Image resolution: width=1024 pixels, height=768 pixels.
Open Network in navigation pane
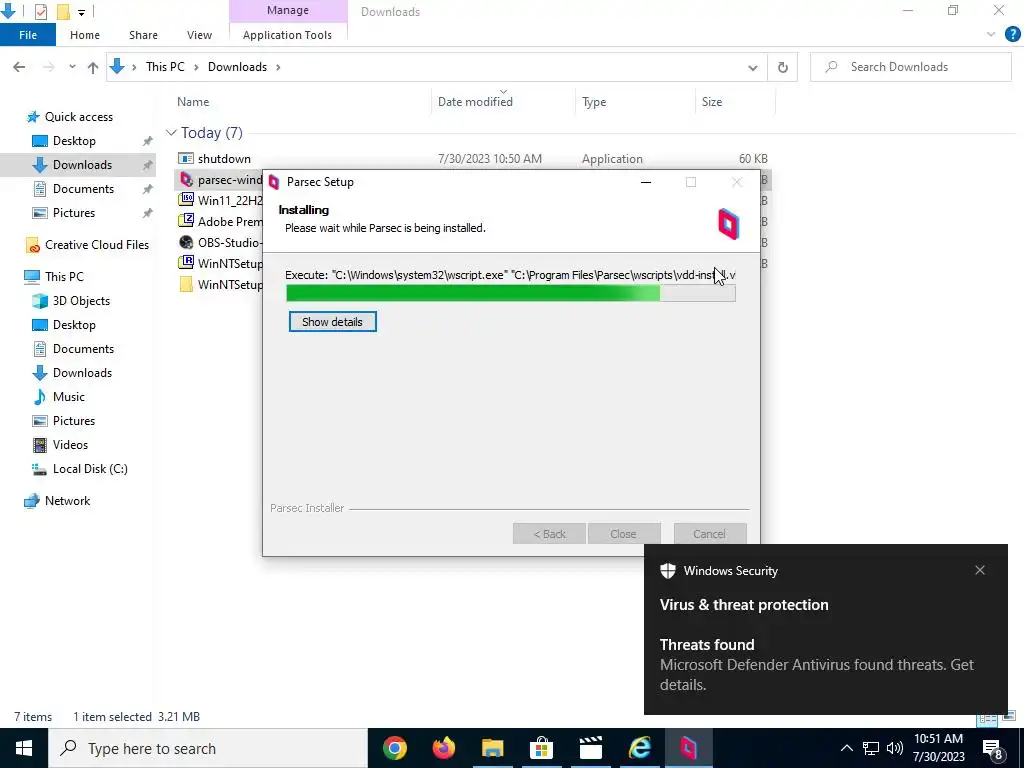[57, 501]
